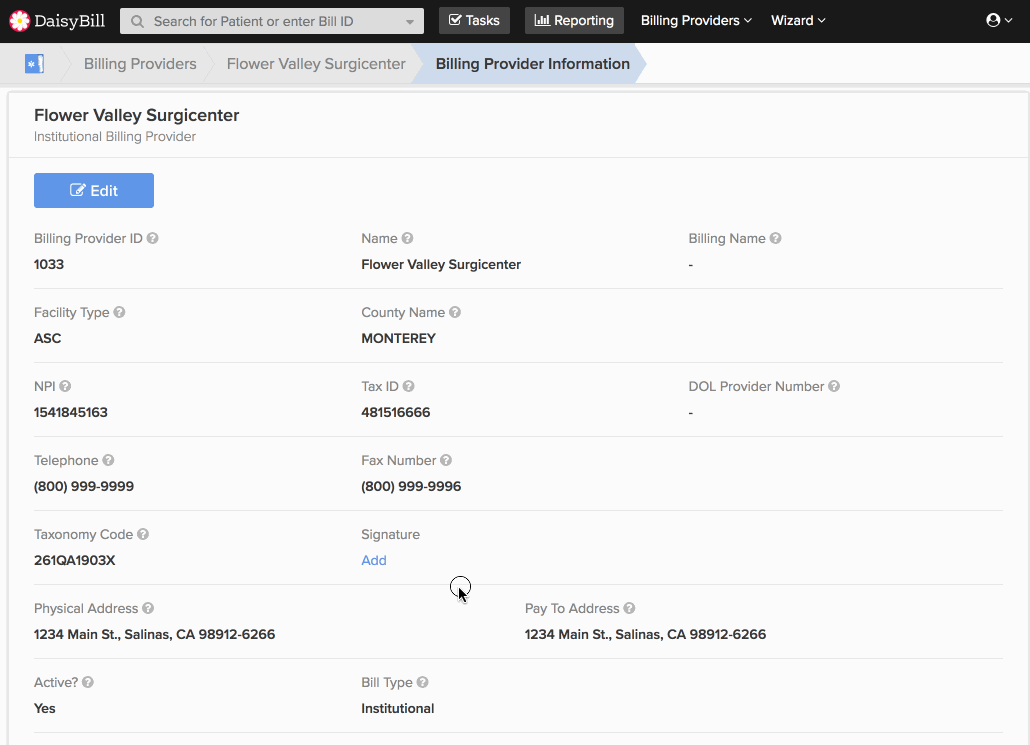Show help icon for Physical Address

tap(148, 608)
